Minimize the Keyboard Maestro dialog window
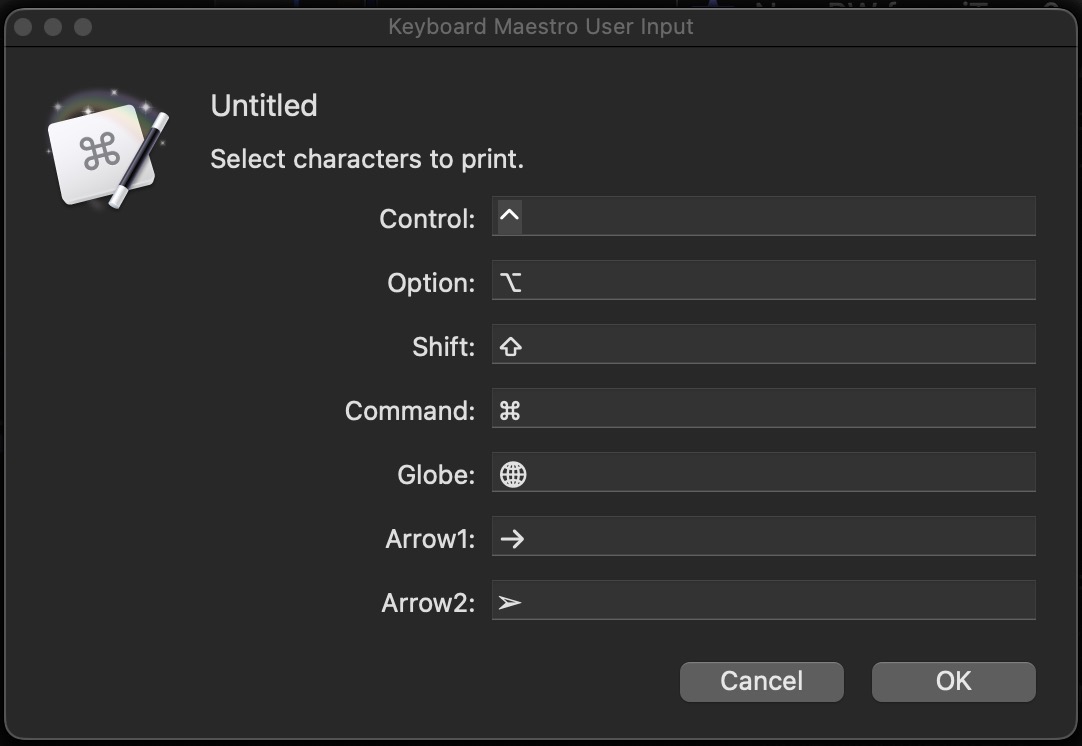 coord(53,27)
